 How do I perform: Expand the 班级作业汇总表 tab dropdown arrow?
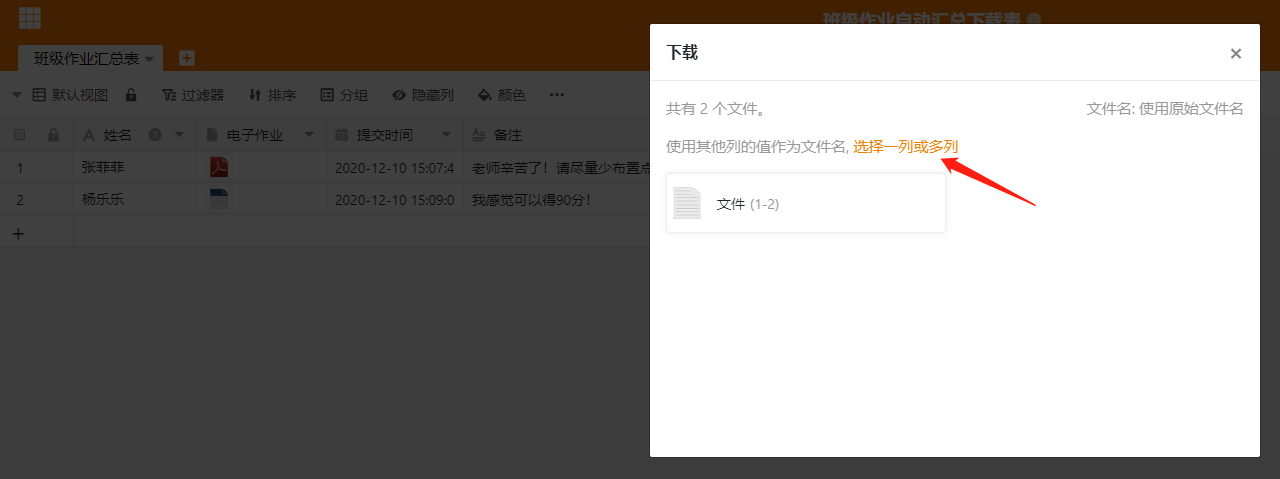[x=150, y=60]
